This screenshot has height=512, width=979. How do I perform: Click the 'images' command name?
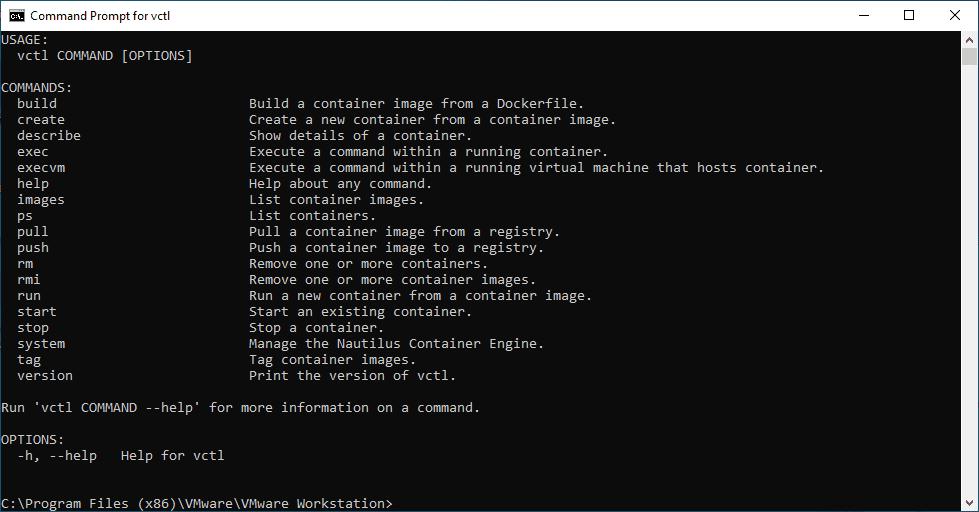pos(41,199)
